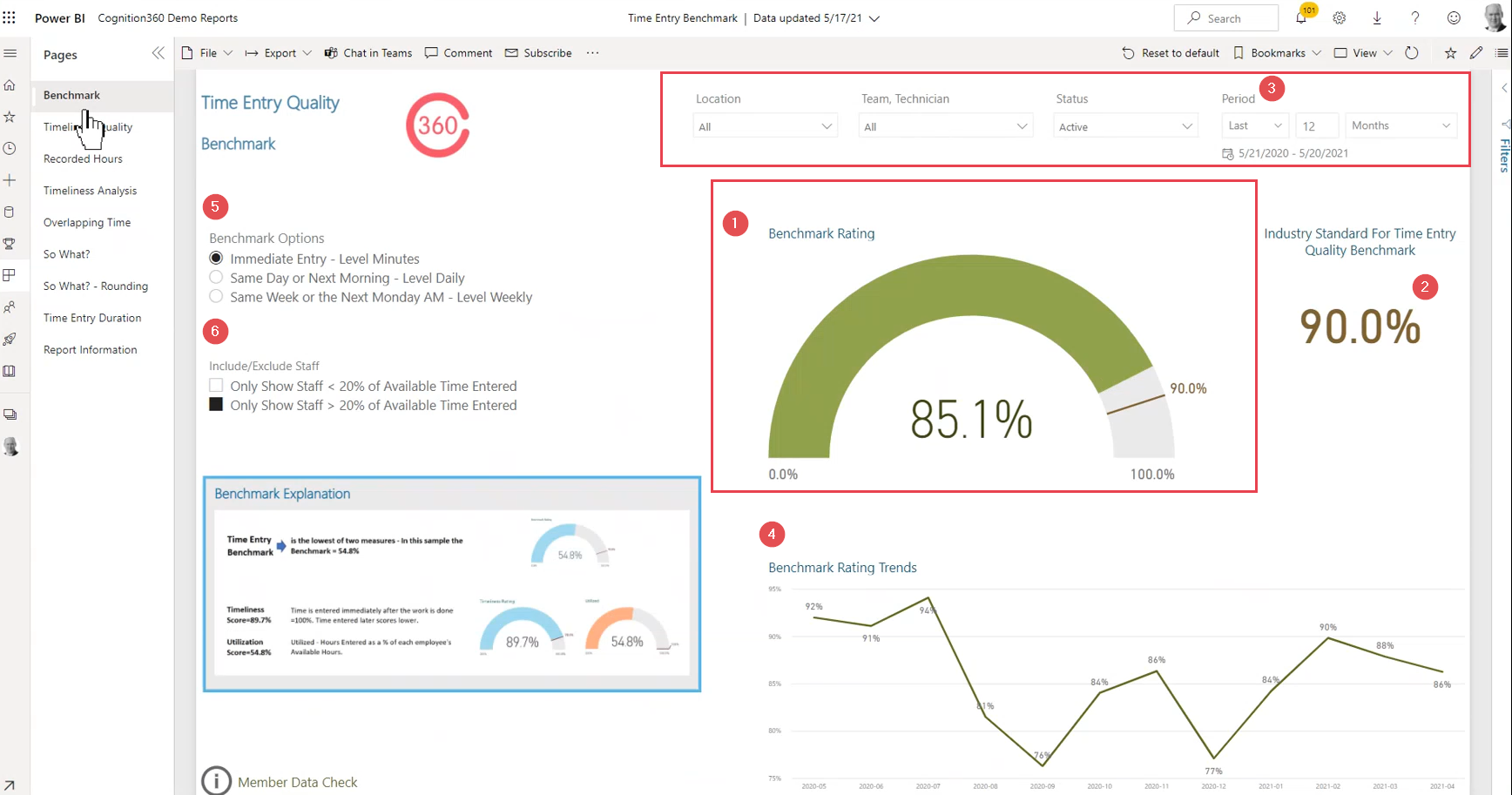The image size is (1512, 795).
Task: Open the user profile picture
Action: coord(1495,17)
